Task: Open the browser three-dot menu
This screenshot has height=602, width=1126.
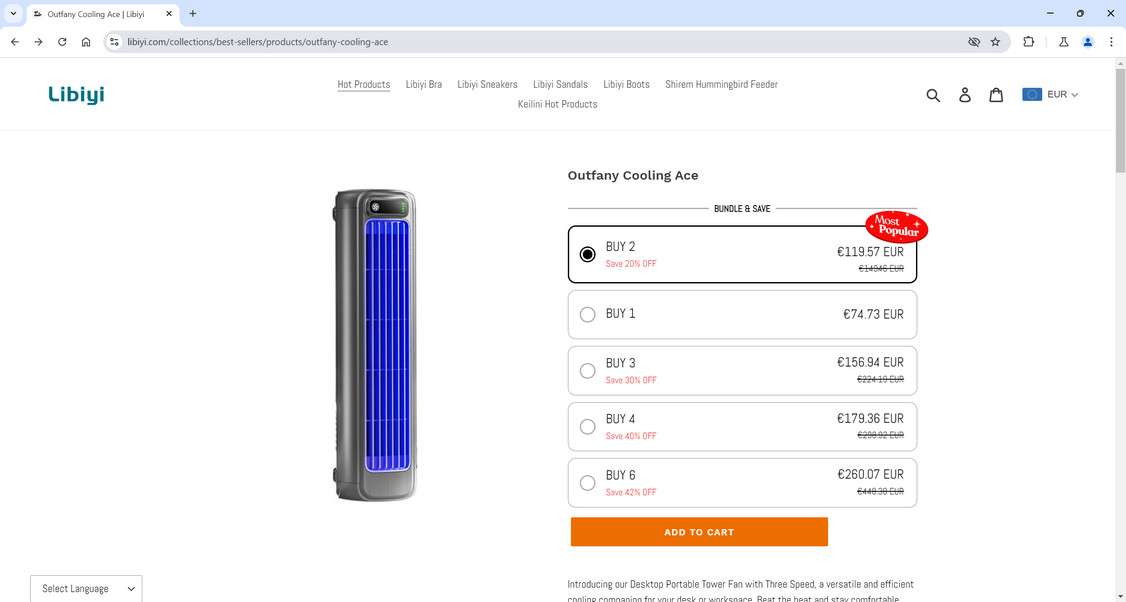Action: 1111,42
